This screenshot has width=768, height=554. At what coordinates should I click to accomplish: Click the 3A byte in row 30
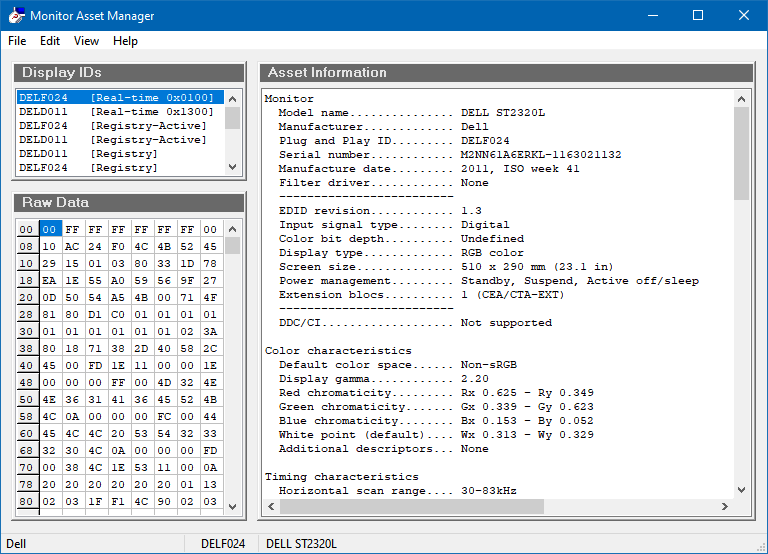pyautogui.click(x=210, y=332)
